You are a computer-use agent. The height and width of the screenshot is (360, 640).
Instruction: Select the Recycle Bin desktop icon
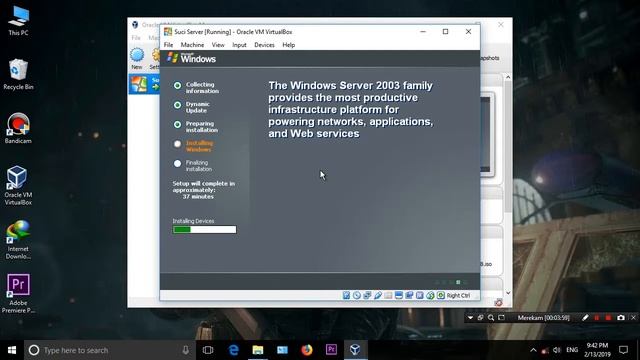(18, 74)
